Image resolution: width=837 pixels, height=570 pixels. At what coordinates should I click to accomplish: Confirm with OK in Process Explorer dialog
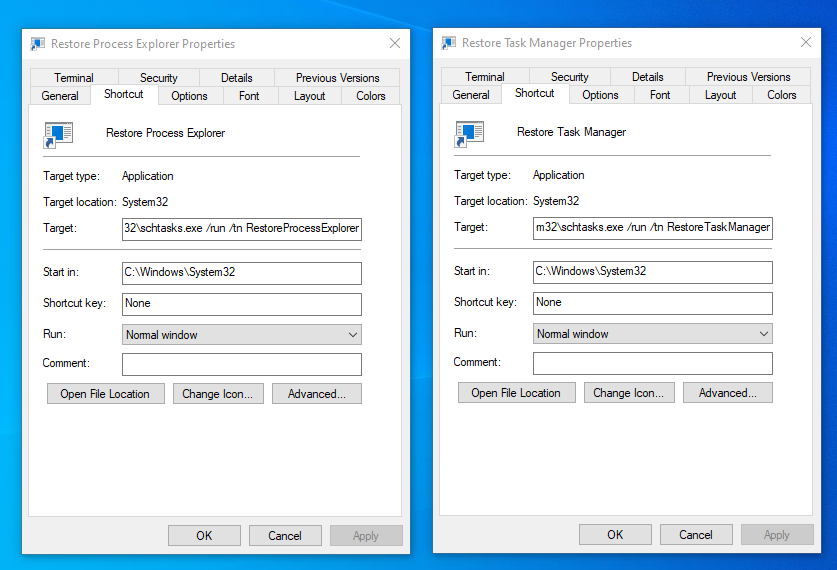pyautogui.click(x=204, y=535)
